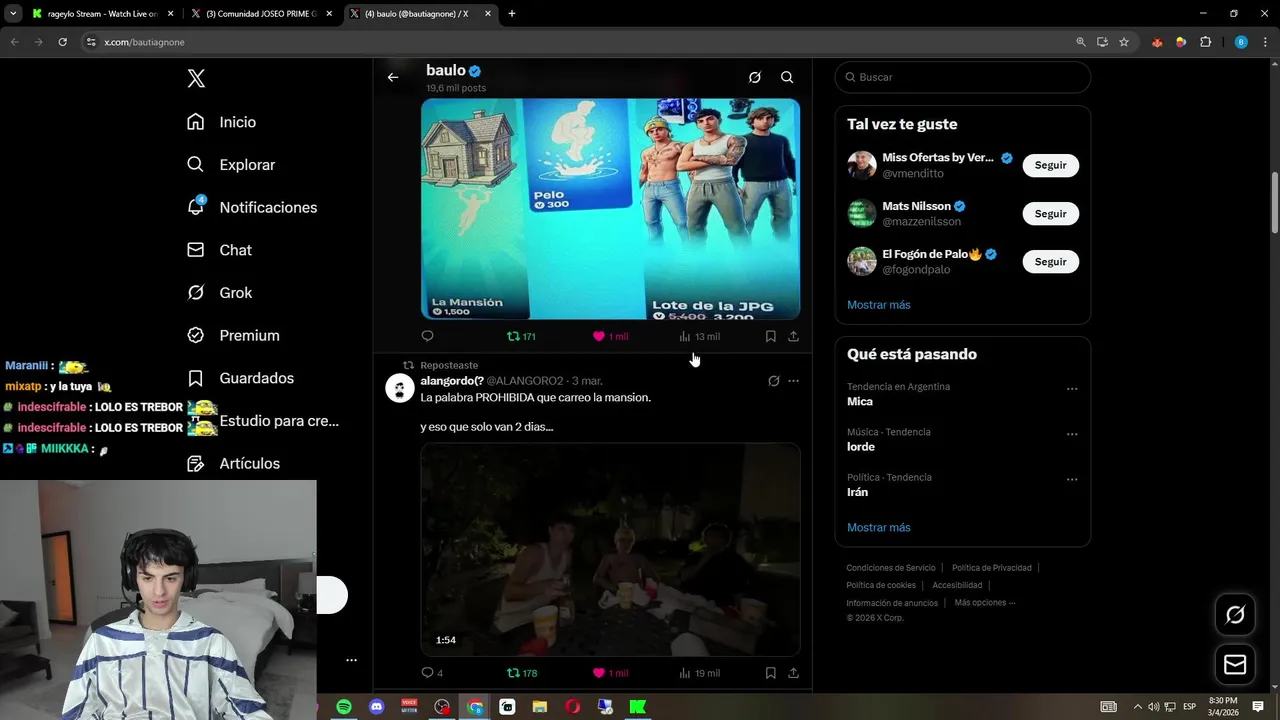1280x720 pixels.
Task: Open Spotify from the taskbar
Action: [343, 707]
